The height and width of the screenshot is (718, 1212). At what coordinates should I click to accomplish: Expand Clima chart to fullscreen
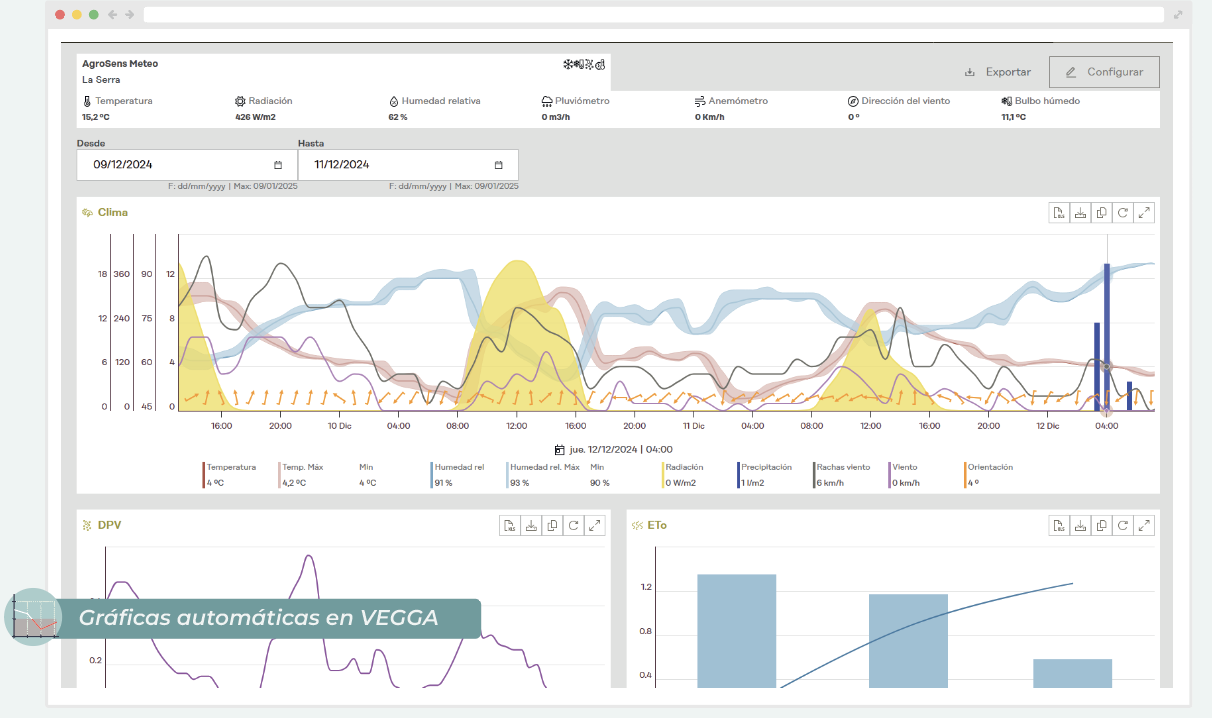click(x=1145, y=212)
